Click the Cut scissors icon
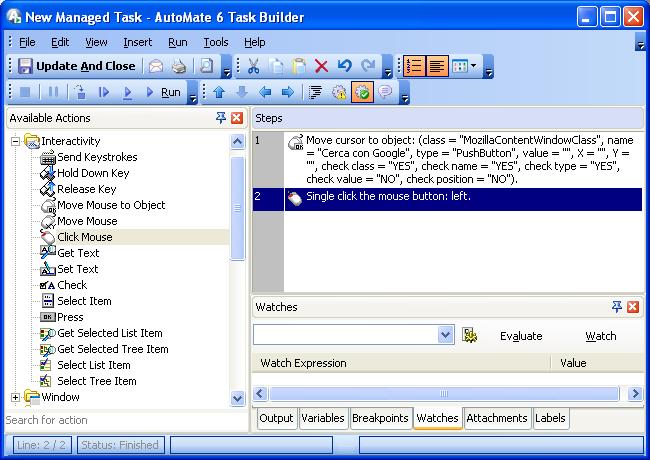Screen dimensions: 650x460 click(x=253, y=66)
